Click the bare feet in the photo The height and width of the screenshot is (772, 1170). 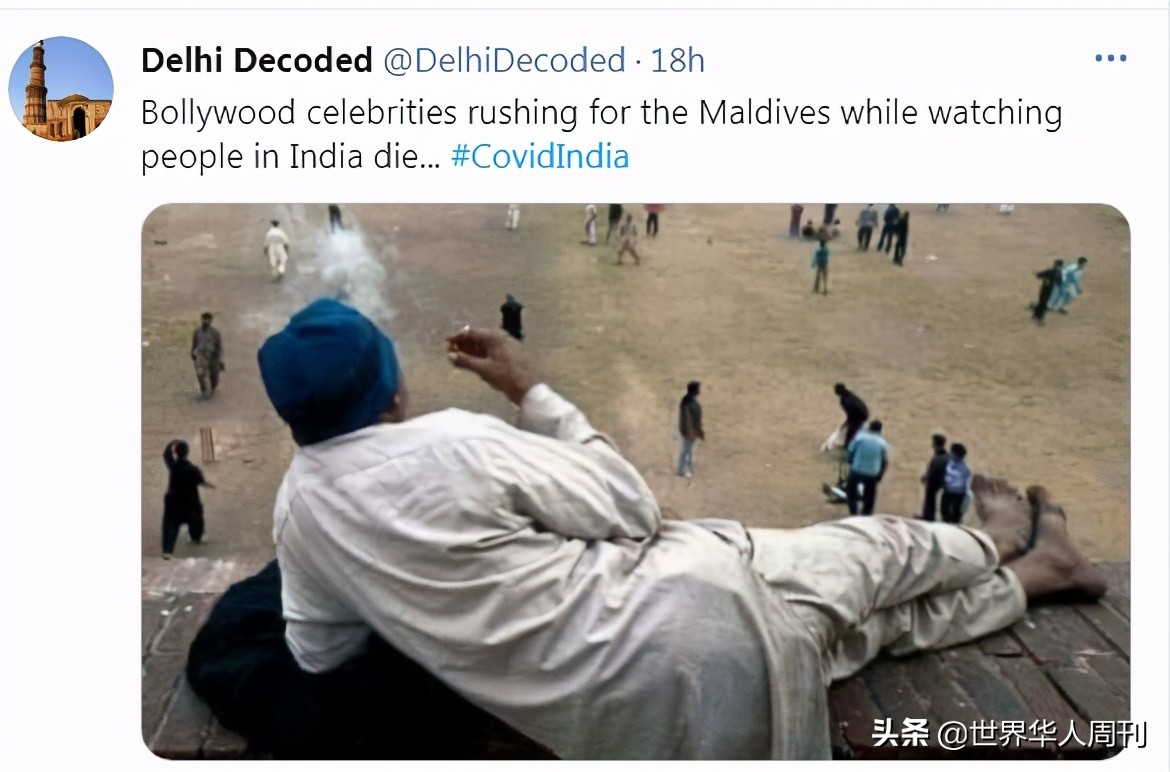click(x=1037, y=537)
